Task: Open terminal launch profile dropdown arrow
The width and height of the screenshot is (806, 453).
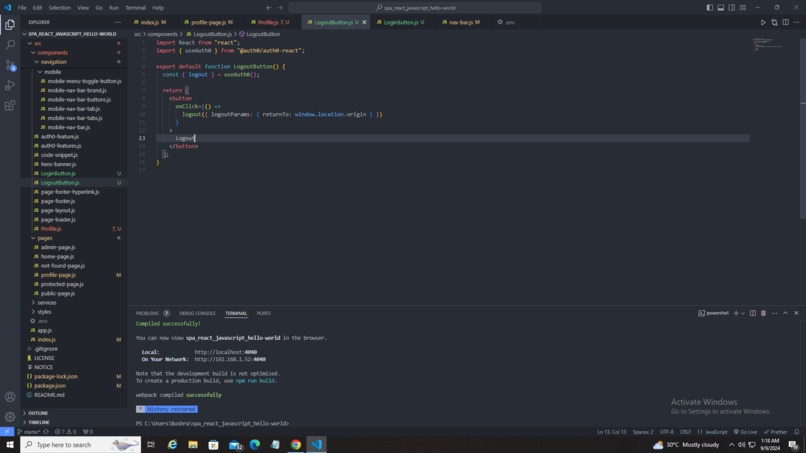Action: pos(743,313)
